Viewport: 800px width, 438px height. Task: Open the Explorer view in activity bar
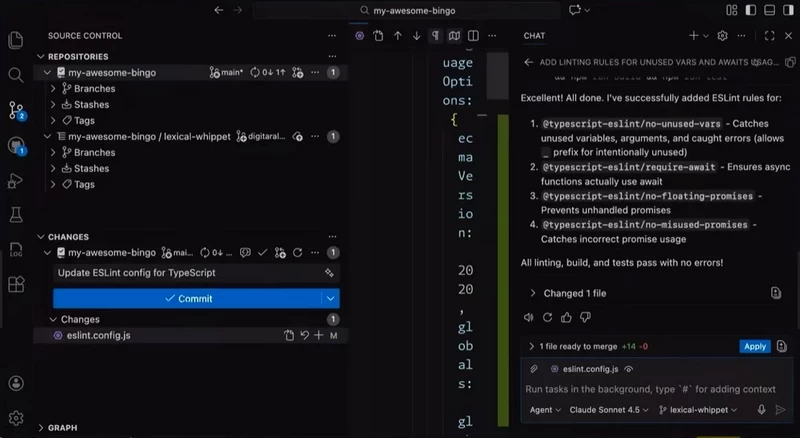click(16, 40)
